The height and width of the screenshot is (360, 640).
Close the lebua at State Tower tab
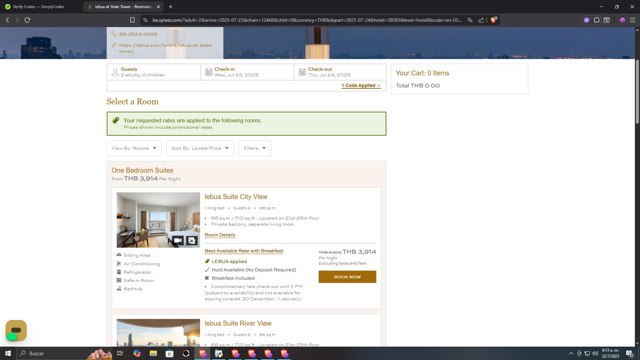[x=158, y=7]
